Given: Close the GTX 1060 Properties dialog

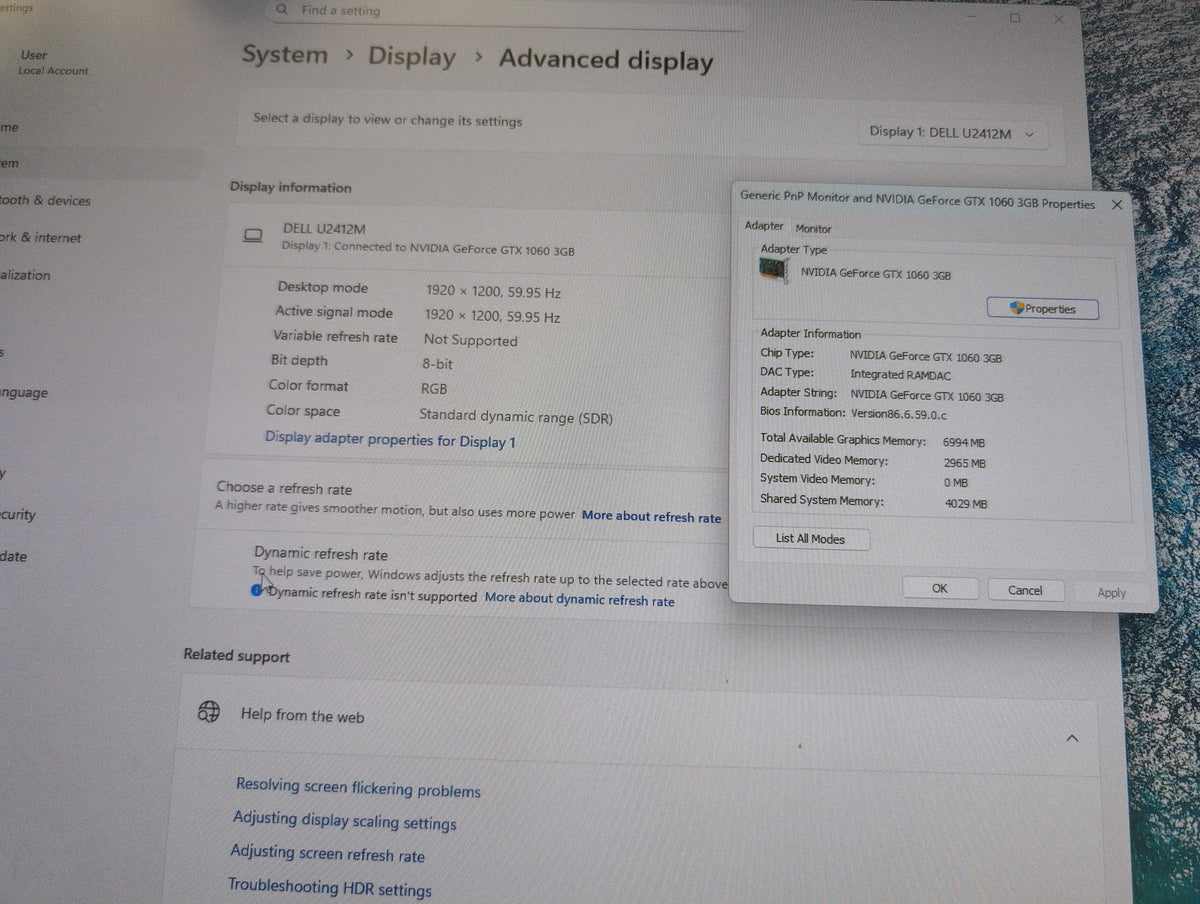Looking at the screenshot, I should tap(1117, 204).
